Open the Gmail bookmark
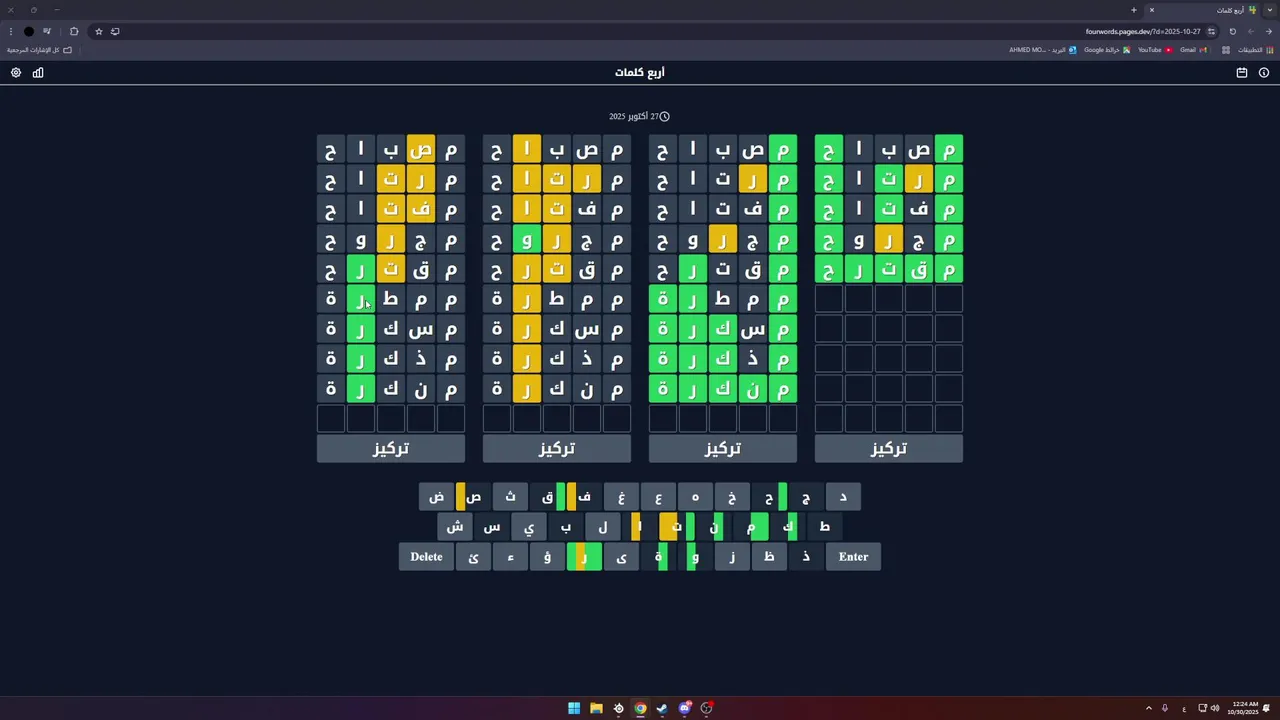The image size is (1280, 720). pyautogui.click(x=1193, y=50)
